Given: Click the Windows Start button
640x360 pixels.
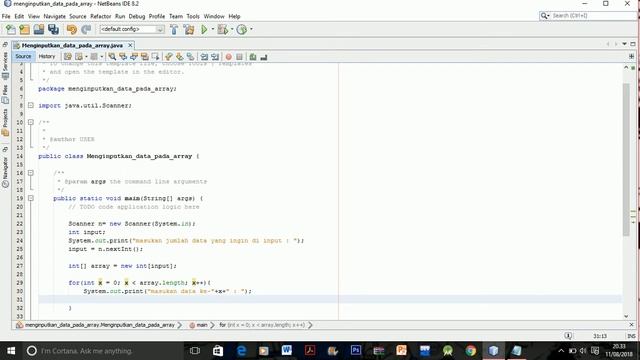Looking at the screenshot, I should [x=11, y=351].
